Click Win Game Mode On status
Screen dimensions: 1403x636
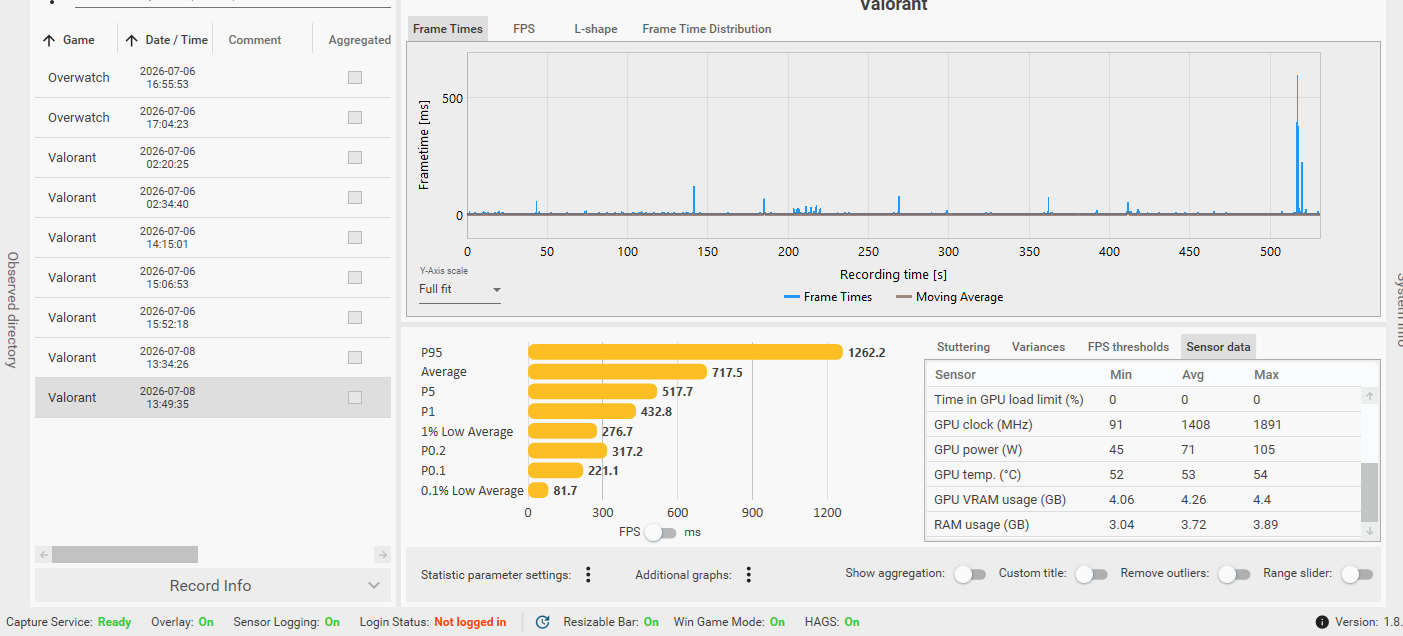(x=729, y=622)
